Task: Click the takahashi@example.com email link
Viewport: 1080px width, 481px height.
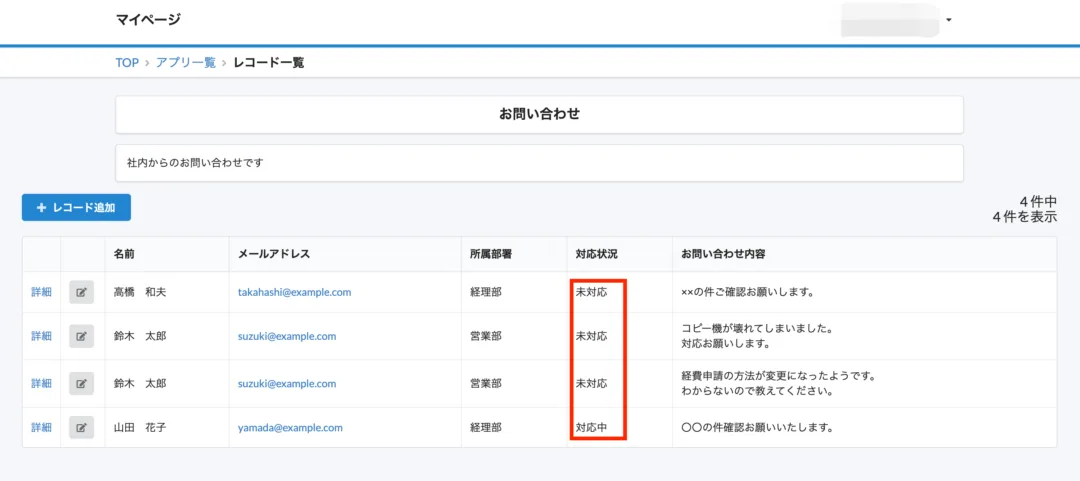Action: [x=294, y=292]
